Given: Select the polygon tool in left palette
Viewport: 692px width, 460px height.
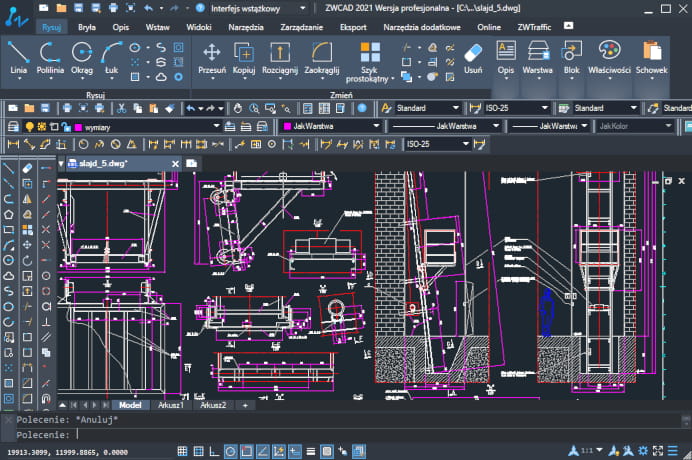Looking at the screenshot, I should [x=8, y=215].
